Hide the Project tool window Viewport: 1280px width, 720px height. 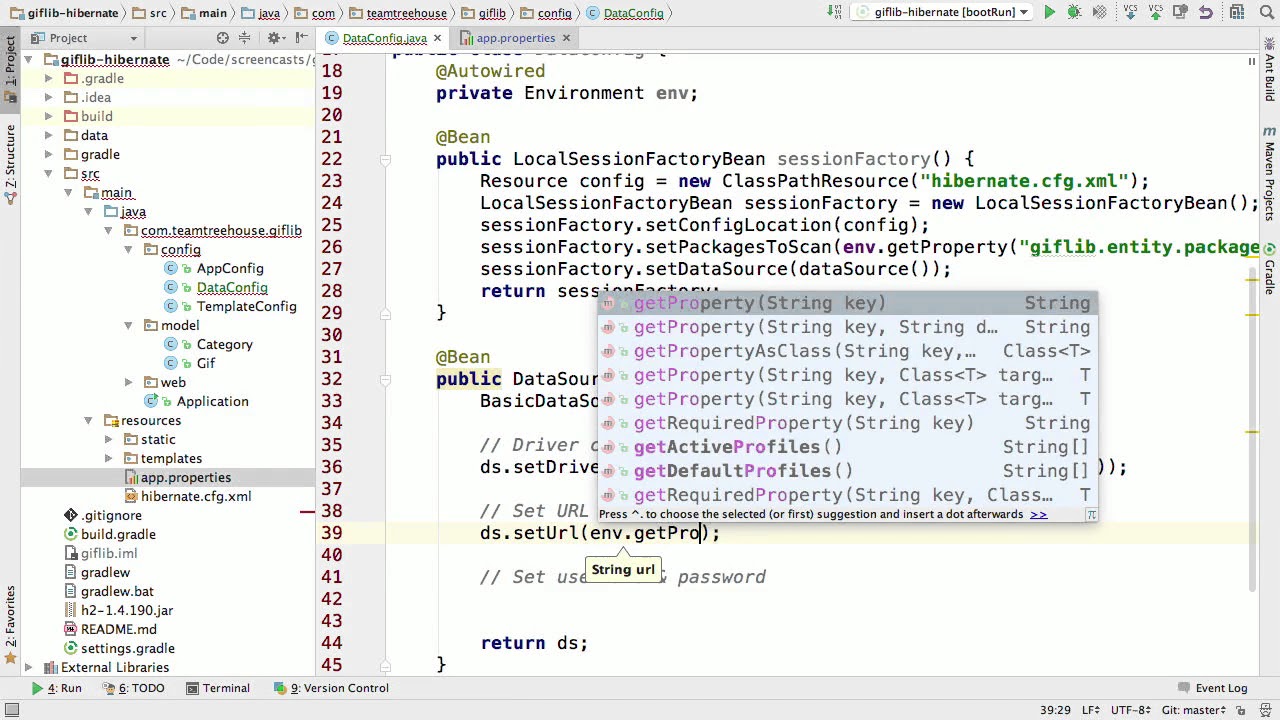(x=300, y=38)
